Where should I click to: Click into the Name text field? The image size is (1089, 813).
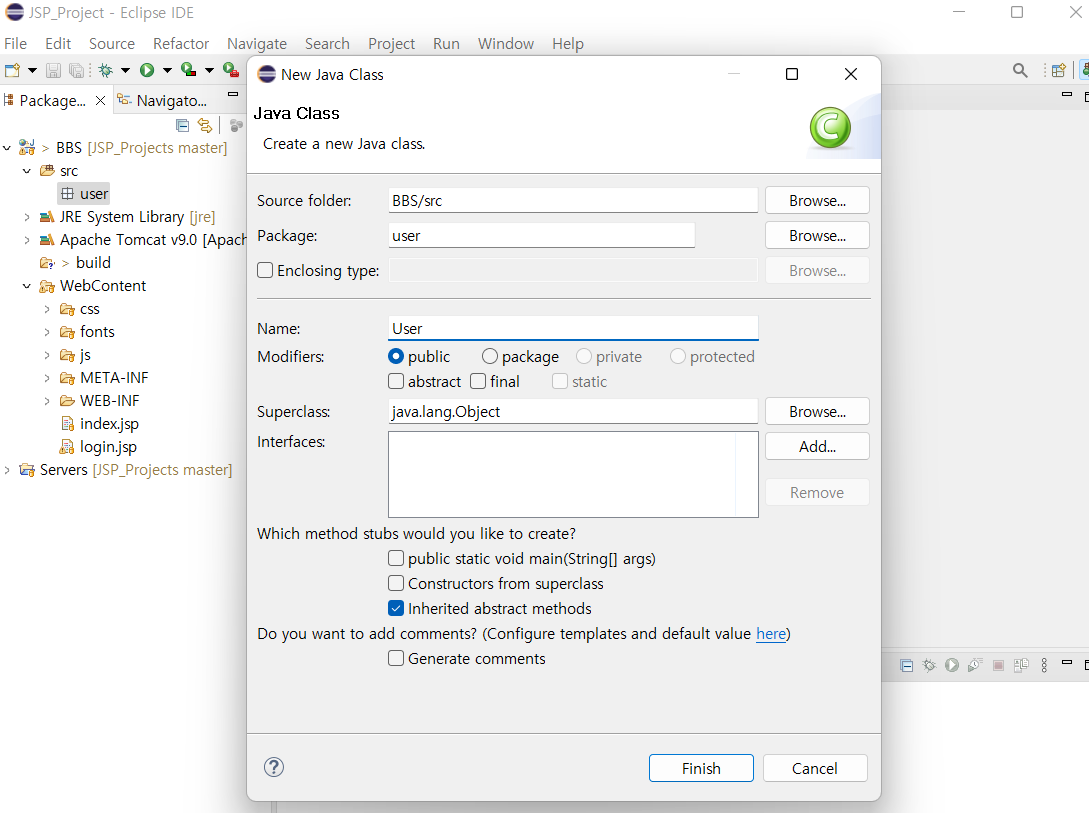click(573, 328)
